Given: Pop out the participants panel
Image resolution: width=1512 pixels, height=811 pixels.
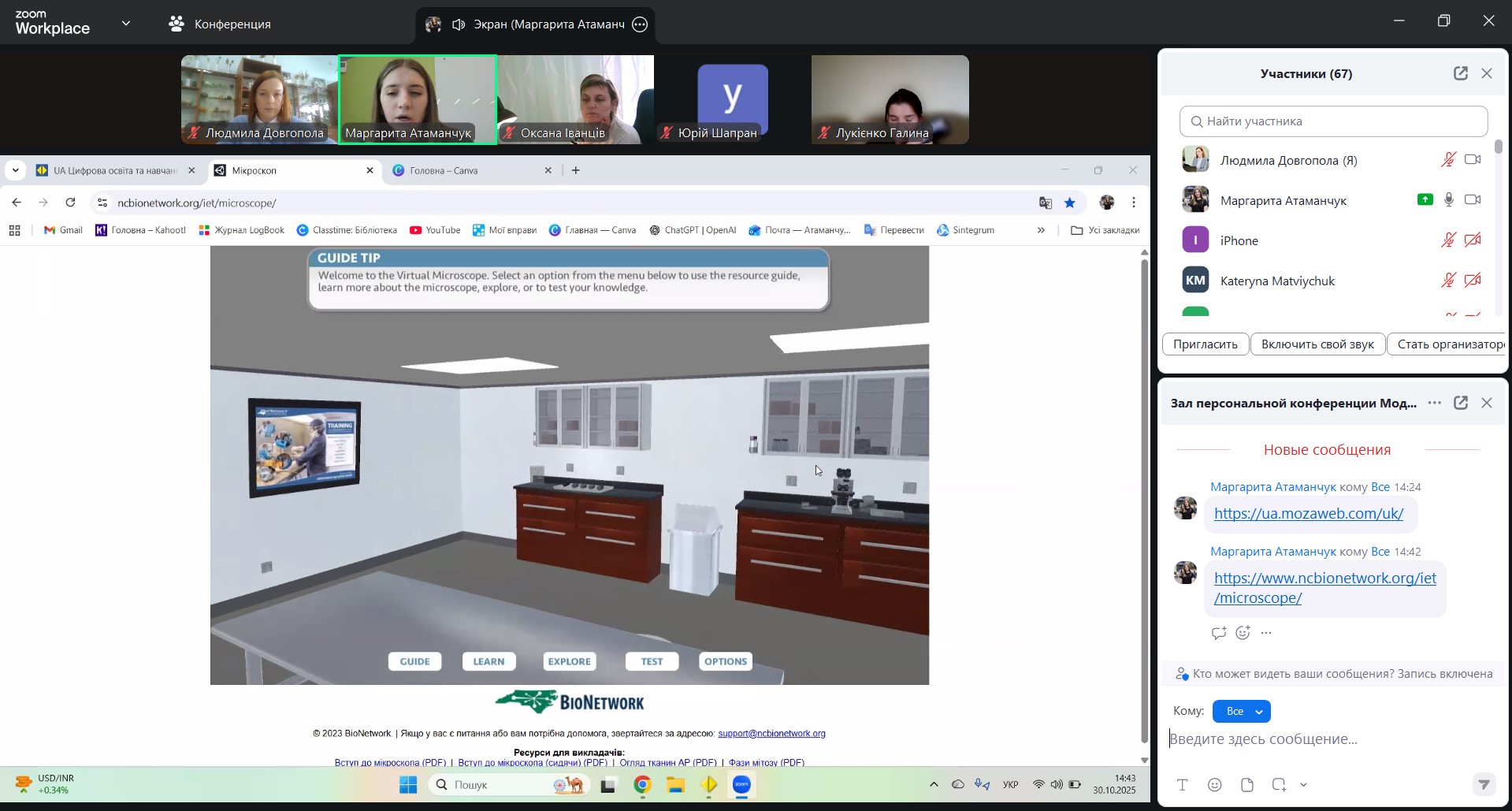Looking at the screenshot, I should (x=1461, y=73).
